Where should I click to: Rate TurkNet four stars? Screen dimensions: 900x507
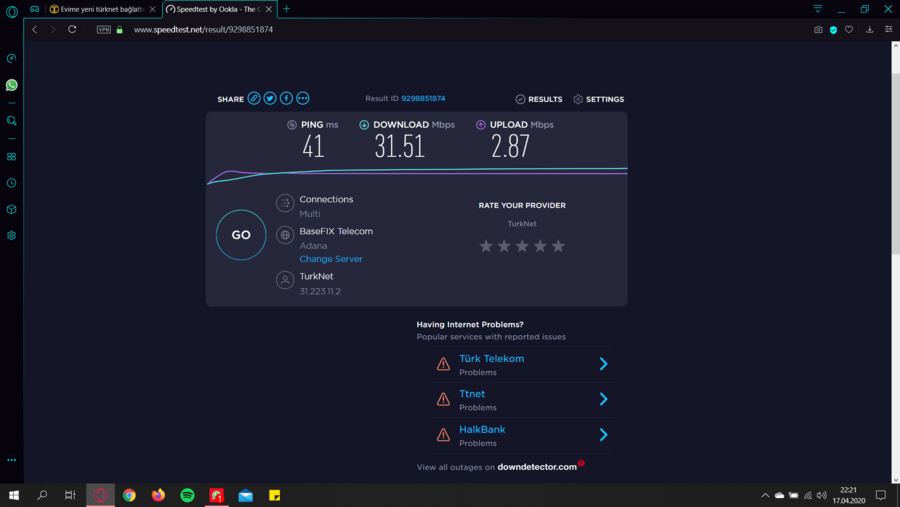[540, 246]
